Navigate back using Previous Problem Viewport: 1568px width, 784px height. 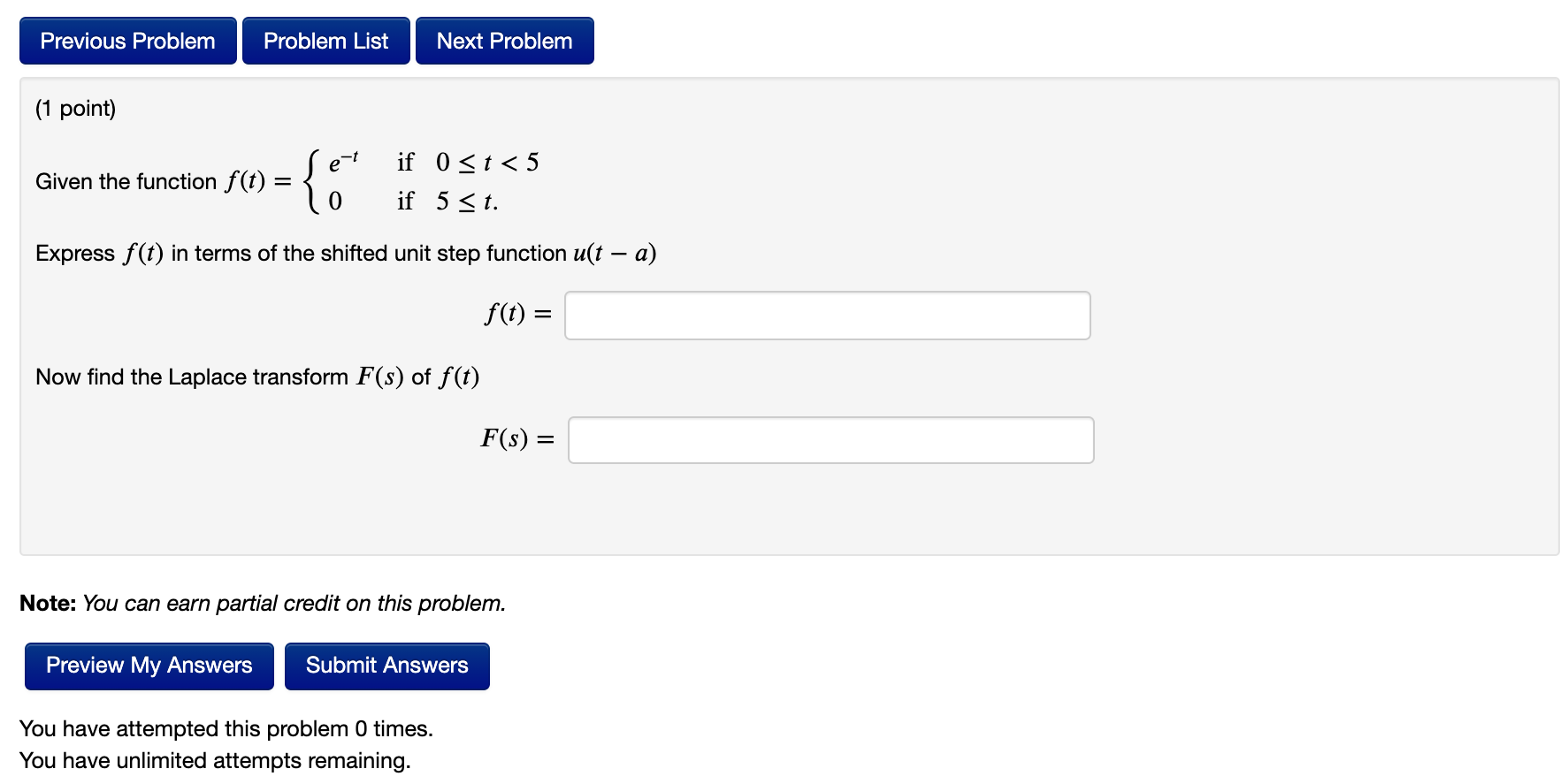[126, 40]
